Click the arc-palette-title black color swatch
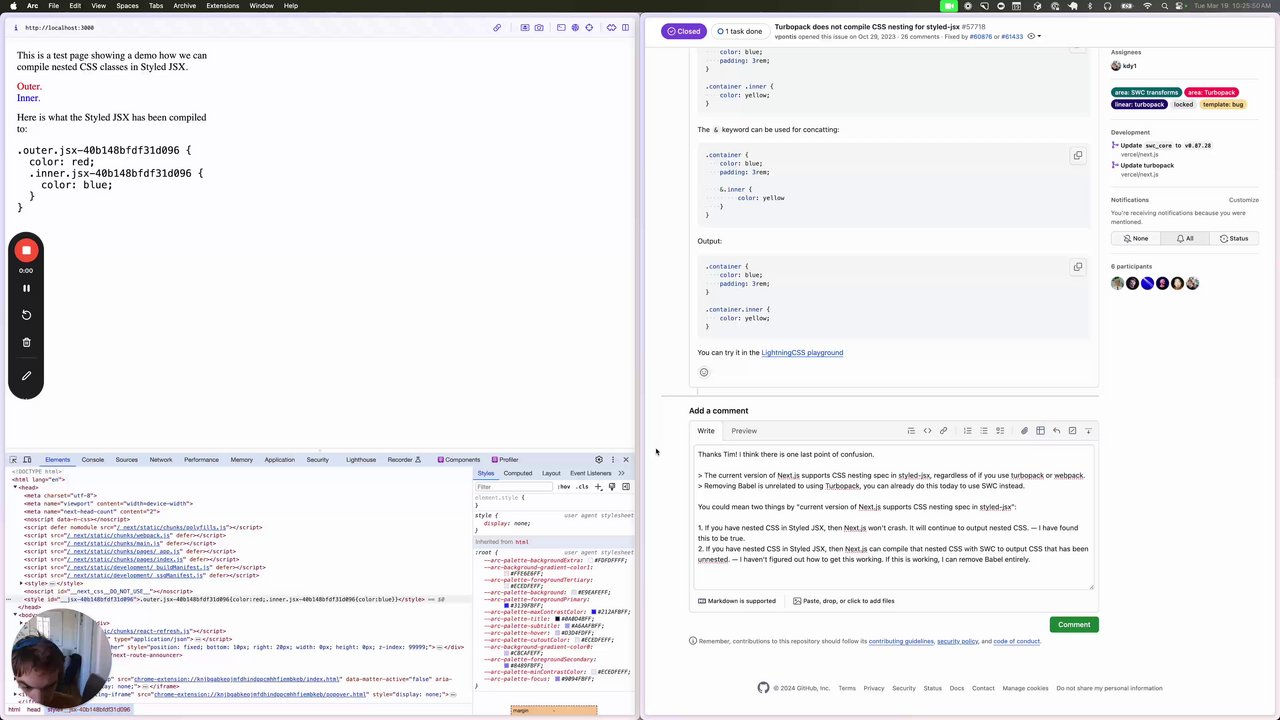Screen dimensions: 1280x720 [557, 619]
